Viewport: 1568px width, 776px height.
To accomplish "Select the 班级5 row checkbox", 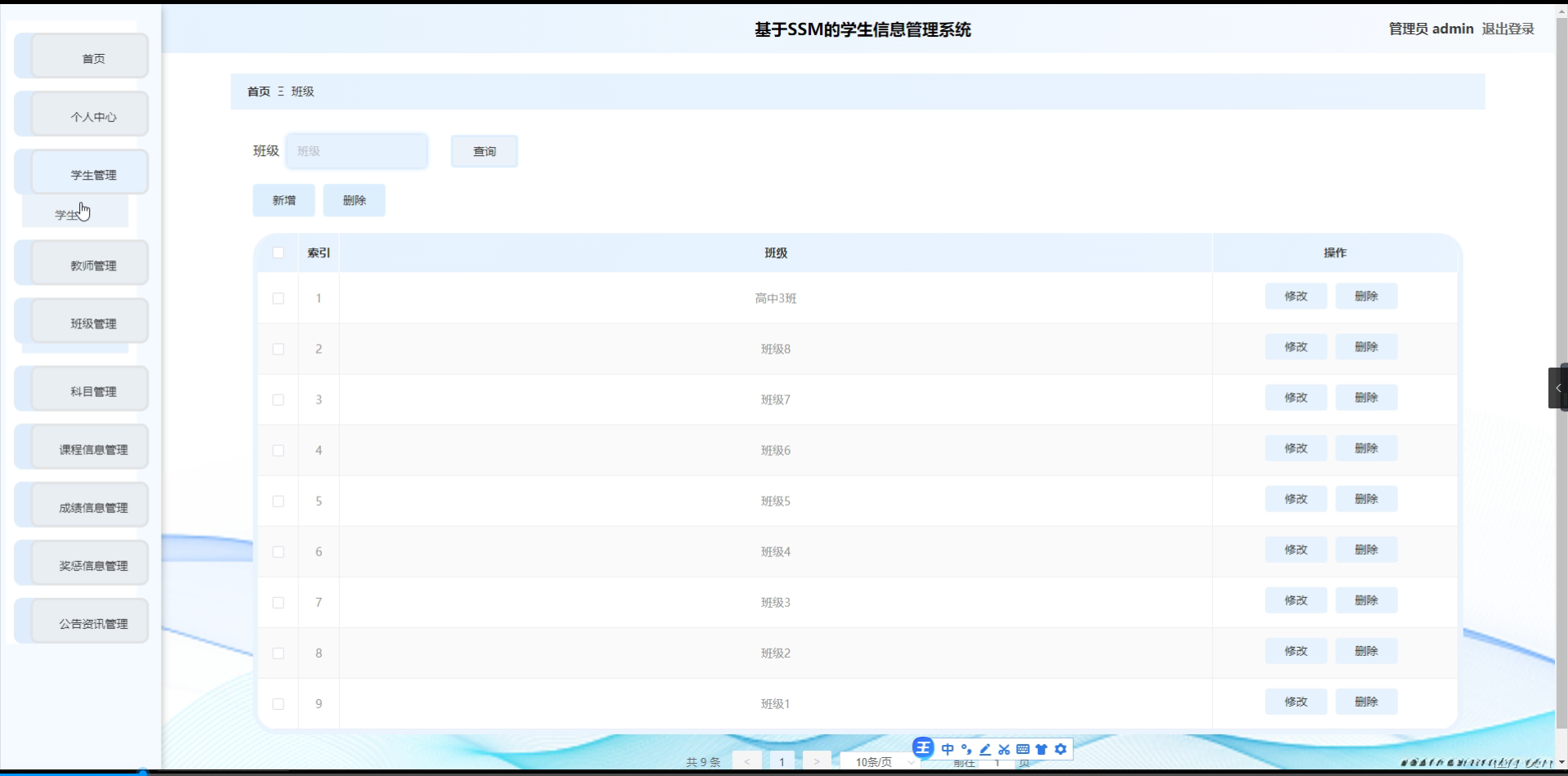I will coord(278,502).
